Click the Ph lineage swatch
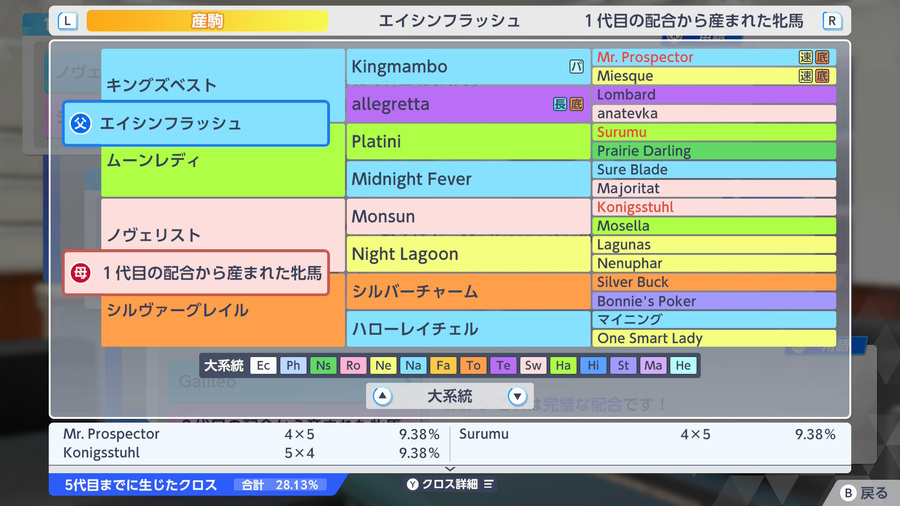 293,365
